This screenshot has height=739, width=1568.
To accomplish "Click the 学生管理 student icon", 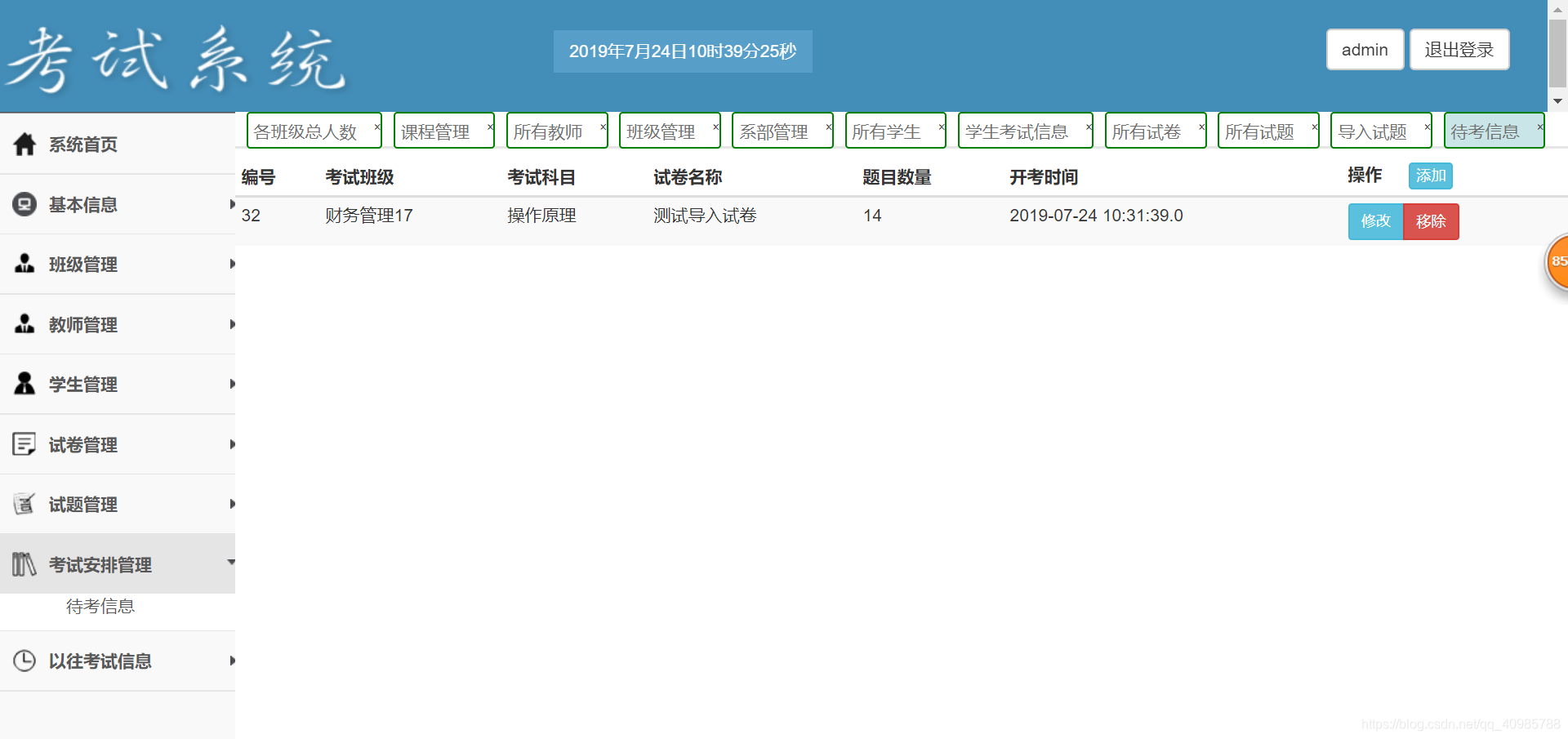I will pyautogui.click(x=24, y=384).
